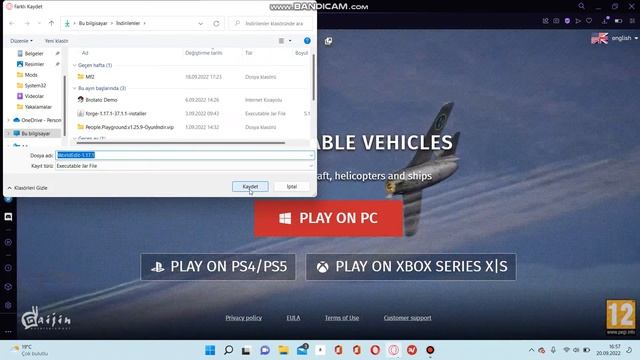640x360 pixels.
Task: Click the battery saver icon in browser toolbar
Action: 618,20
